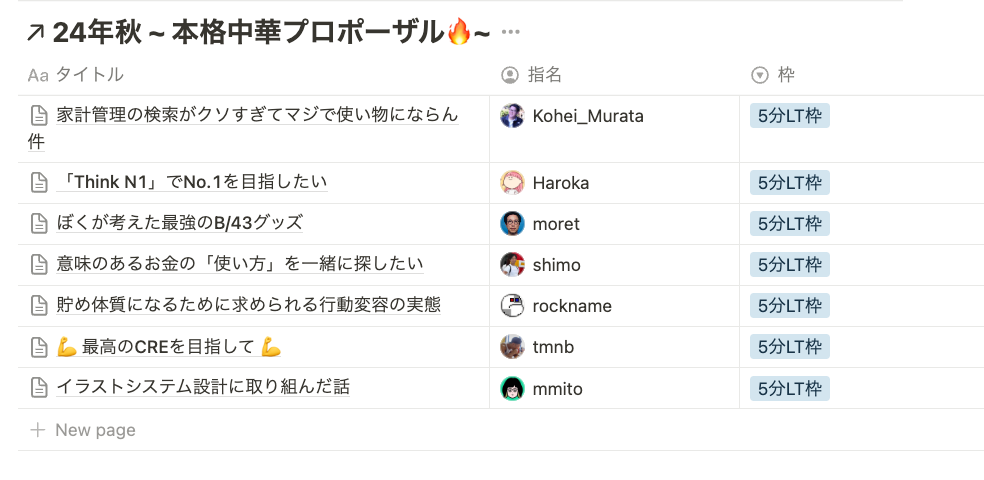This screenshot has height=480, width=984.
Task: Open the 枠 column header menu
Action: tap(785, 75)
